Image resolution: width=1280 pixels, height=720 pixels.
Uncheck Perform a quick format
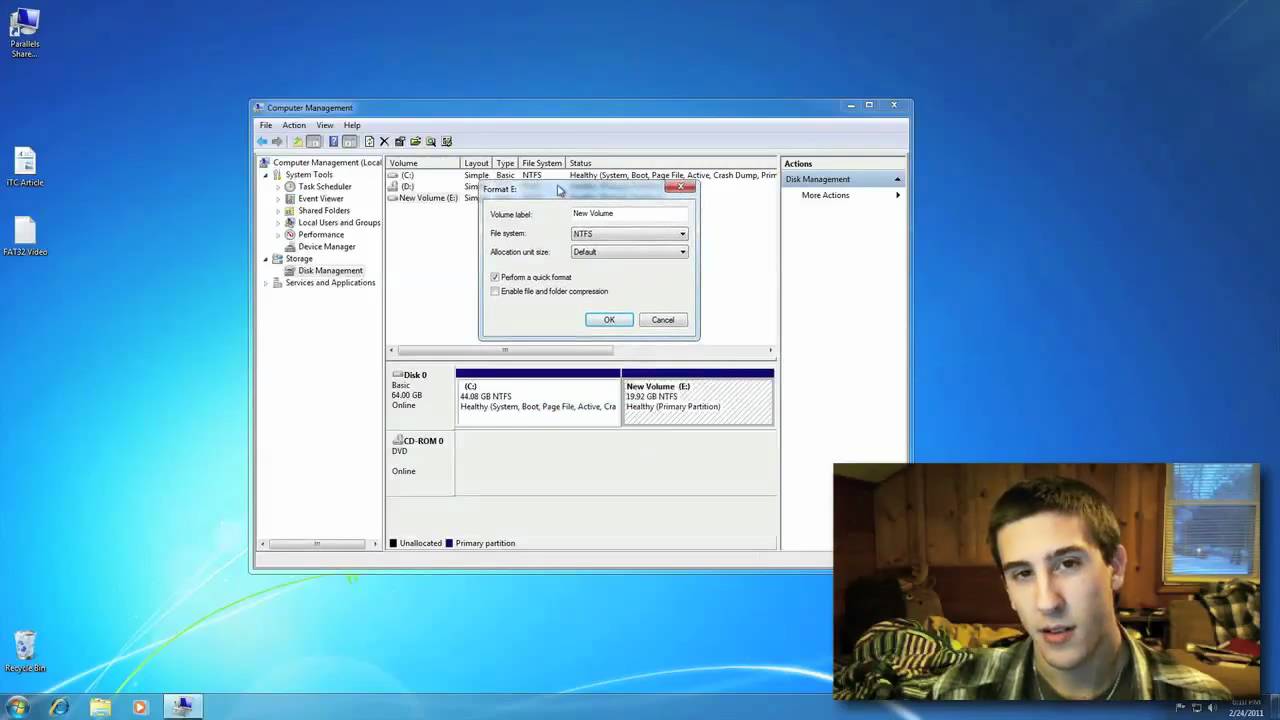click(x=495, y=277)
